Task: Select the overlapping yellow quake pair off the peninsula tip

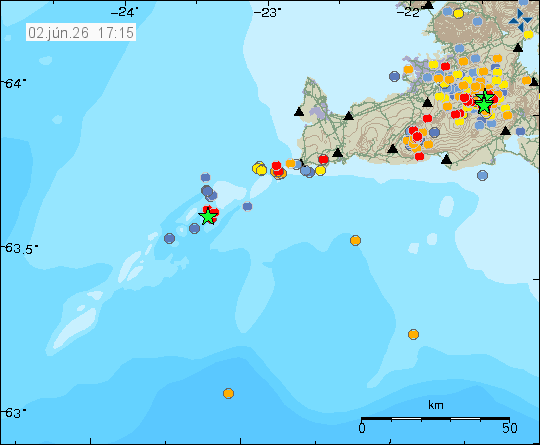Action: (x=259, y=168)
